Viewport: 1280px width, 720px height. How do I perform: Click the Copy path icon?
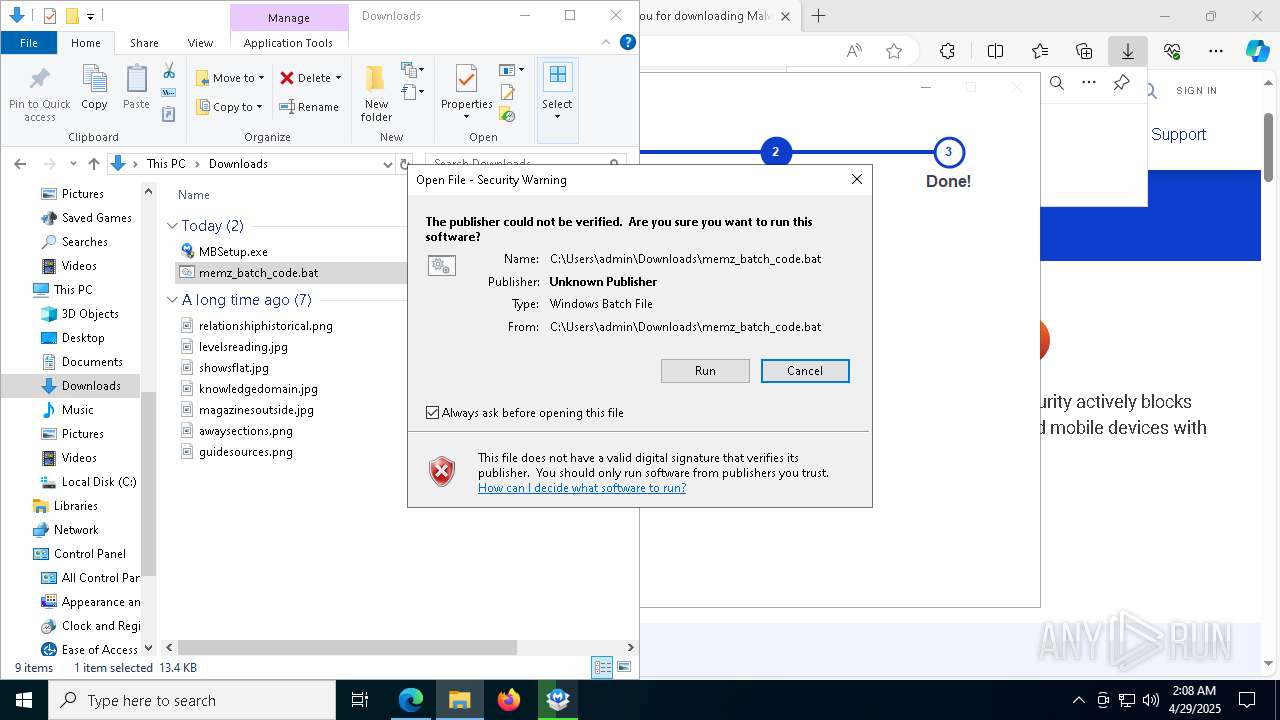click(169, 93)
